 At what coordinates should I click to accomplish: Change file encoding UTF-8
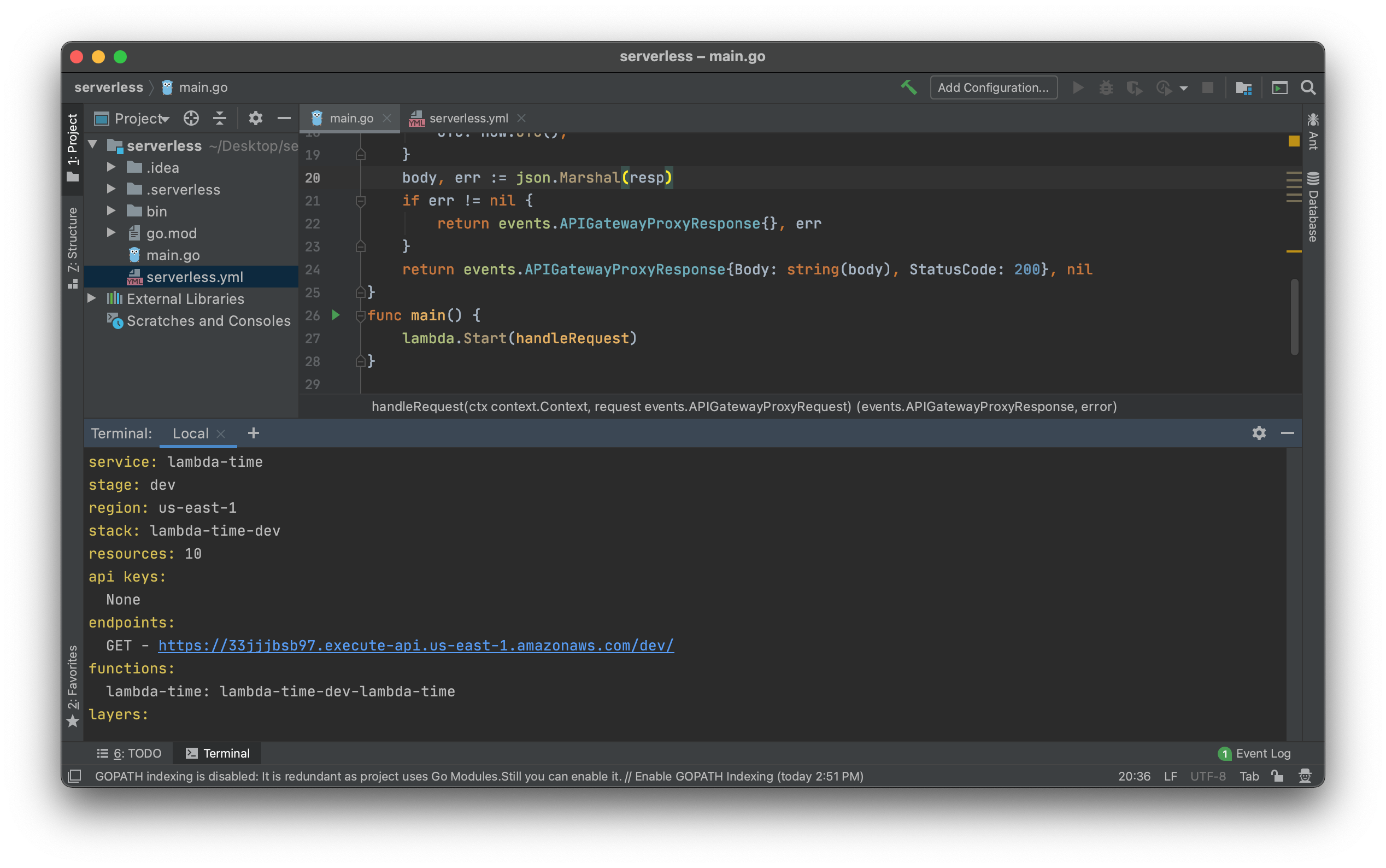click(1207, 776)
